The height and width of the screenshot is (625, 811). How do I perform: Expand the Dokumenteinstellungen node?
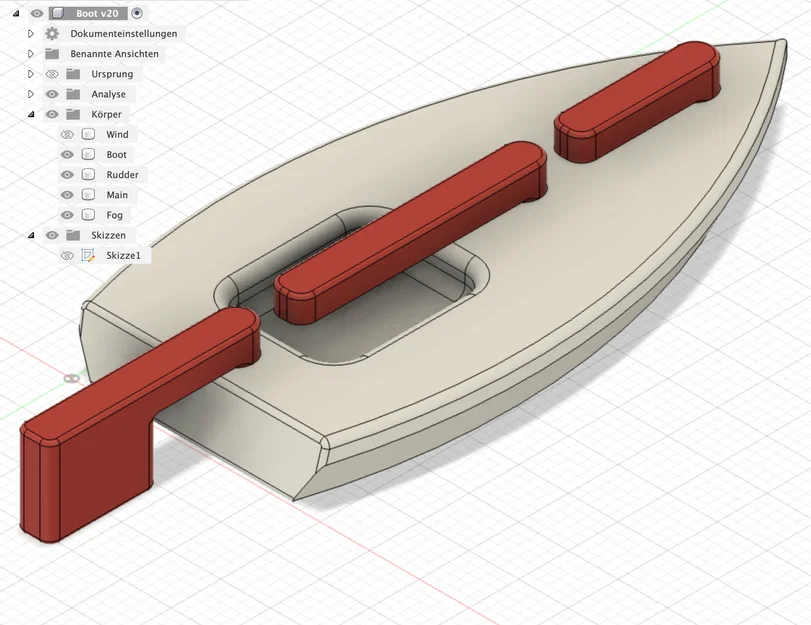pos(31,34)
